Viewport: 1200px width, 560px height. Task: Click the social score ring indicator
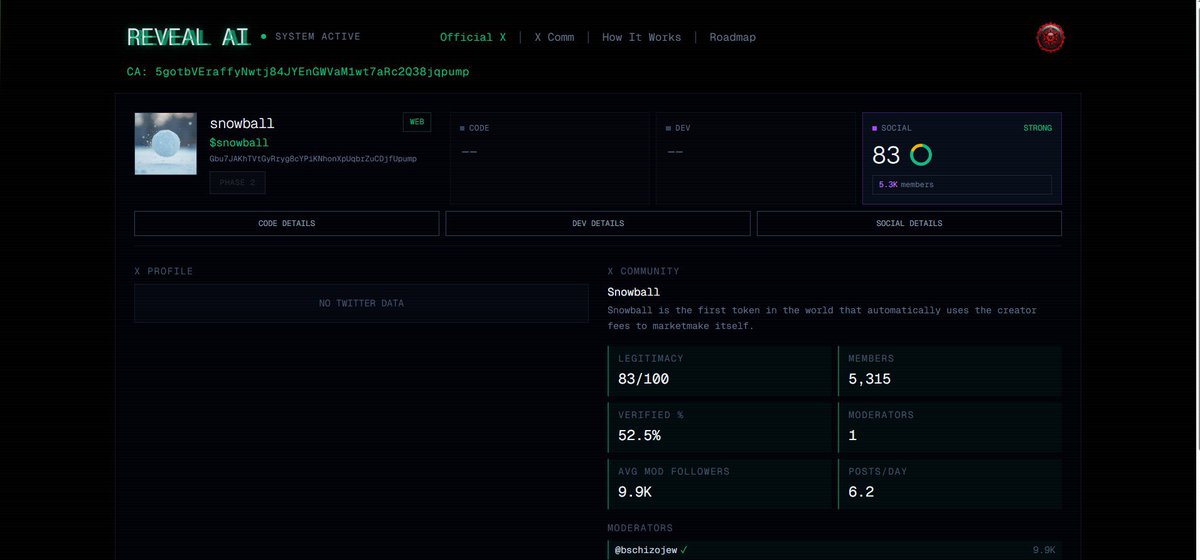(x=920, y=155)
